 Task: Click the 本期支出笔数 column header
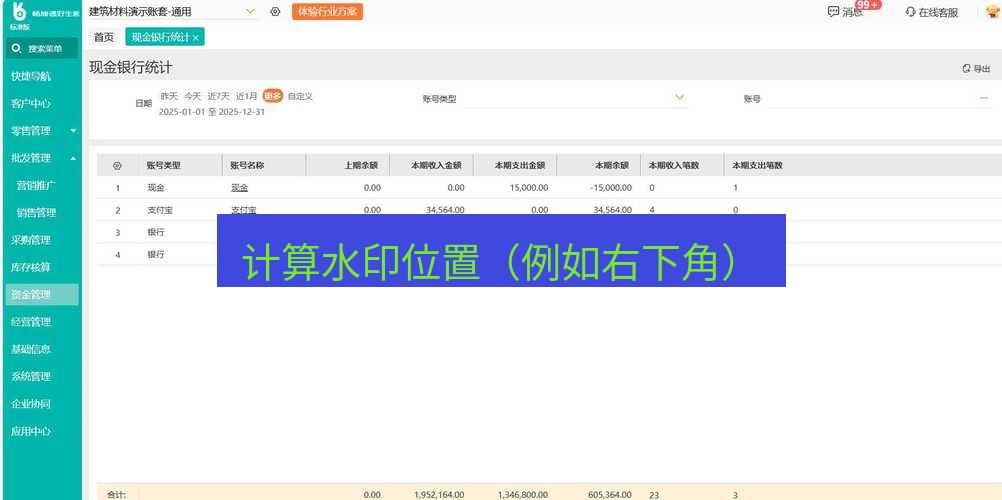pyautogui.click(x=757, y=165)
